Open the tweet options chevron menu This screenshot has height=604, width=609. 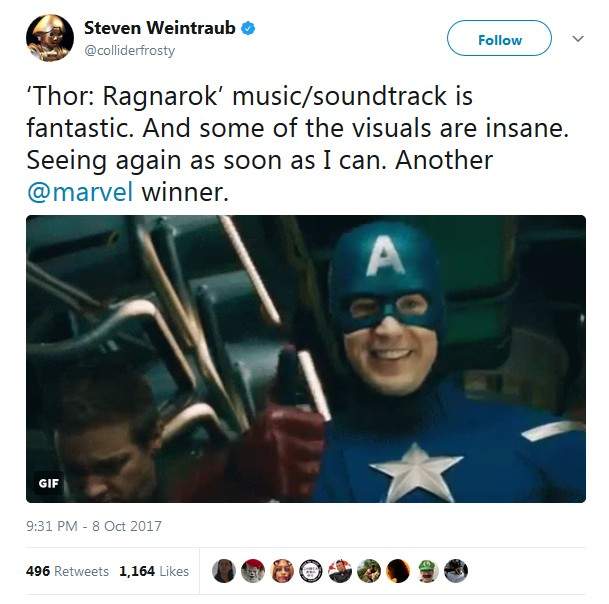[577, 39]
